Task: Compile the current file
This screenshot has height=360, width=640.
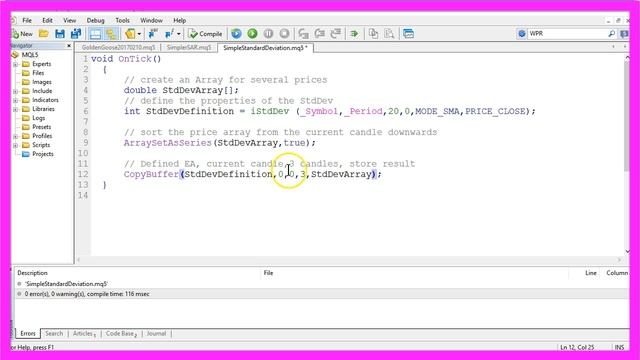Action: coord(205,34)
